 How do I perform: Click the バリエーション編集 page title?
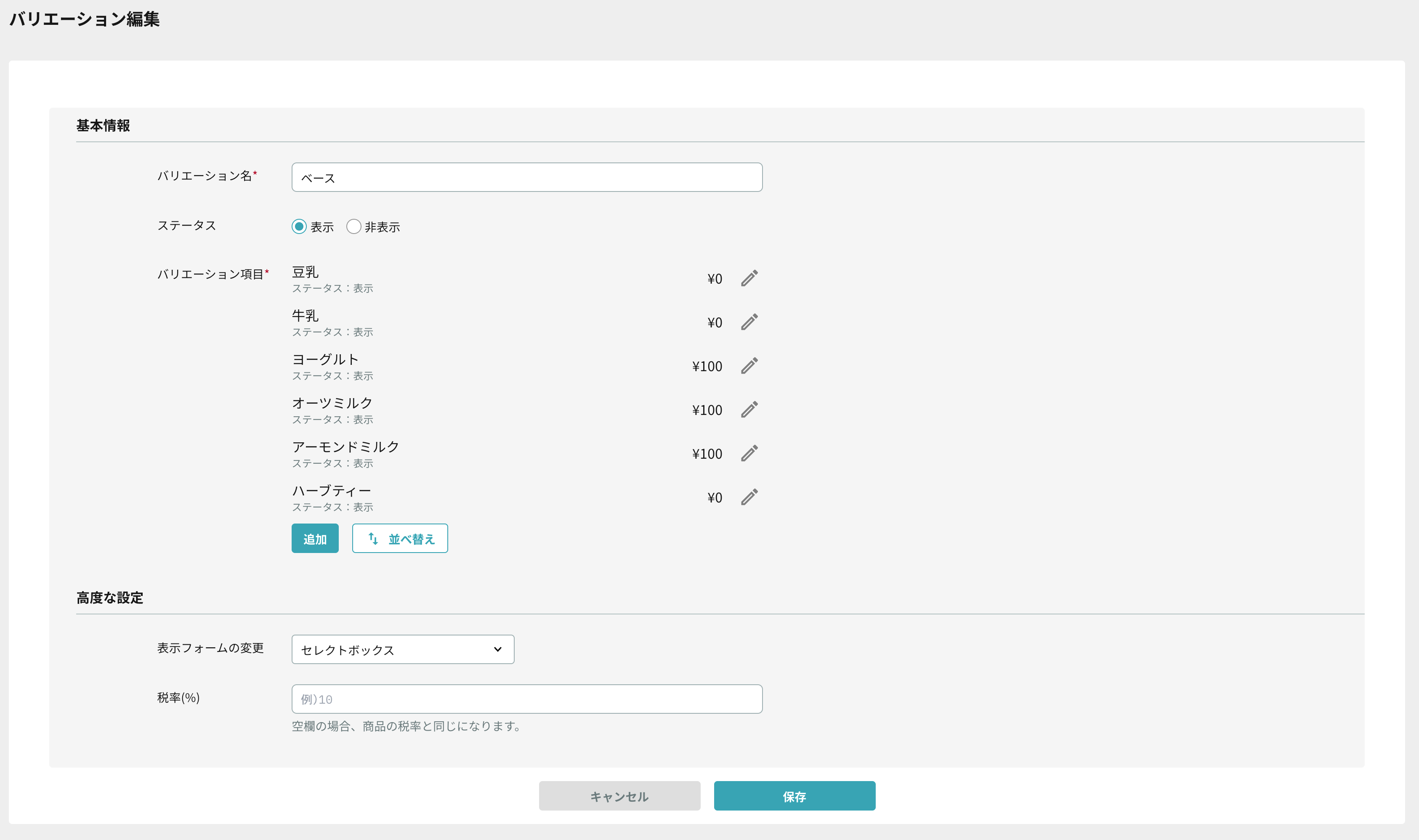point(85,19)
